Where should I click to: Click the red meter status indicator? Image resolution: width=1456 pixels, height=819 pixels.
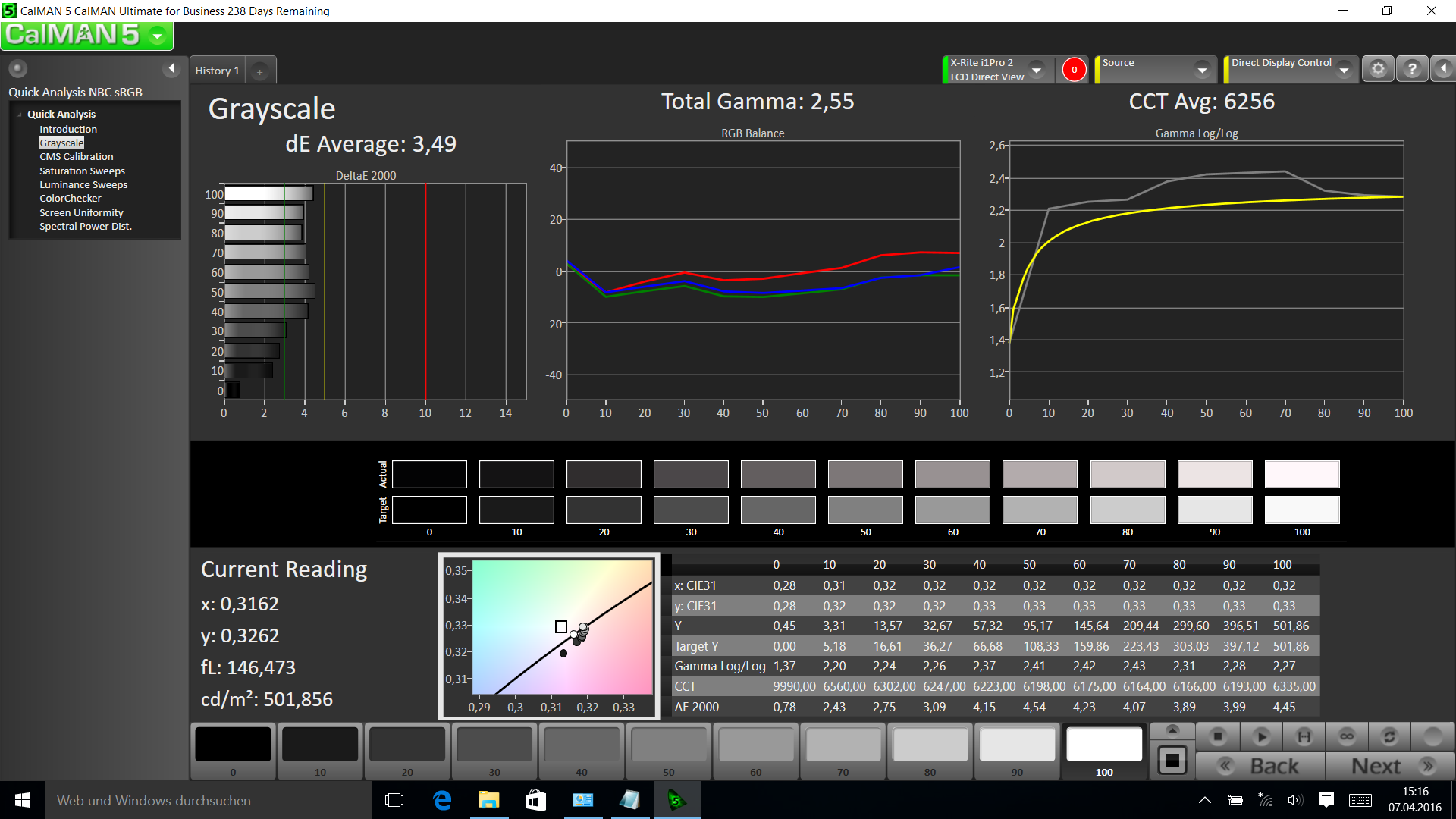pyautogui.click(x=1074, y=70)
